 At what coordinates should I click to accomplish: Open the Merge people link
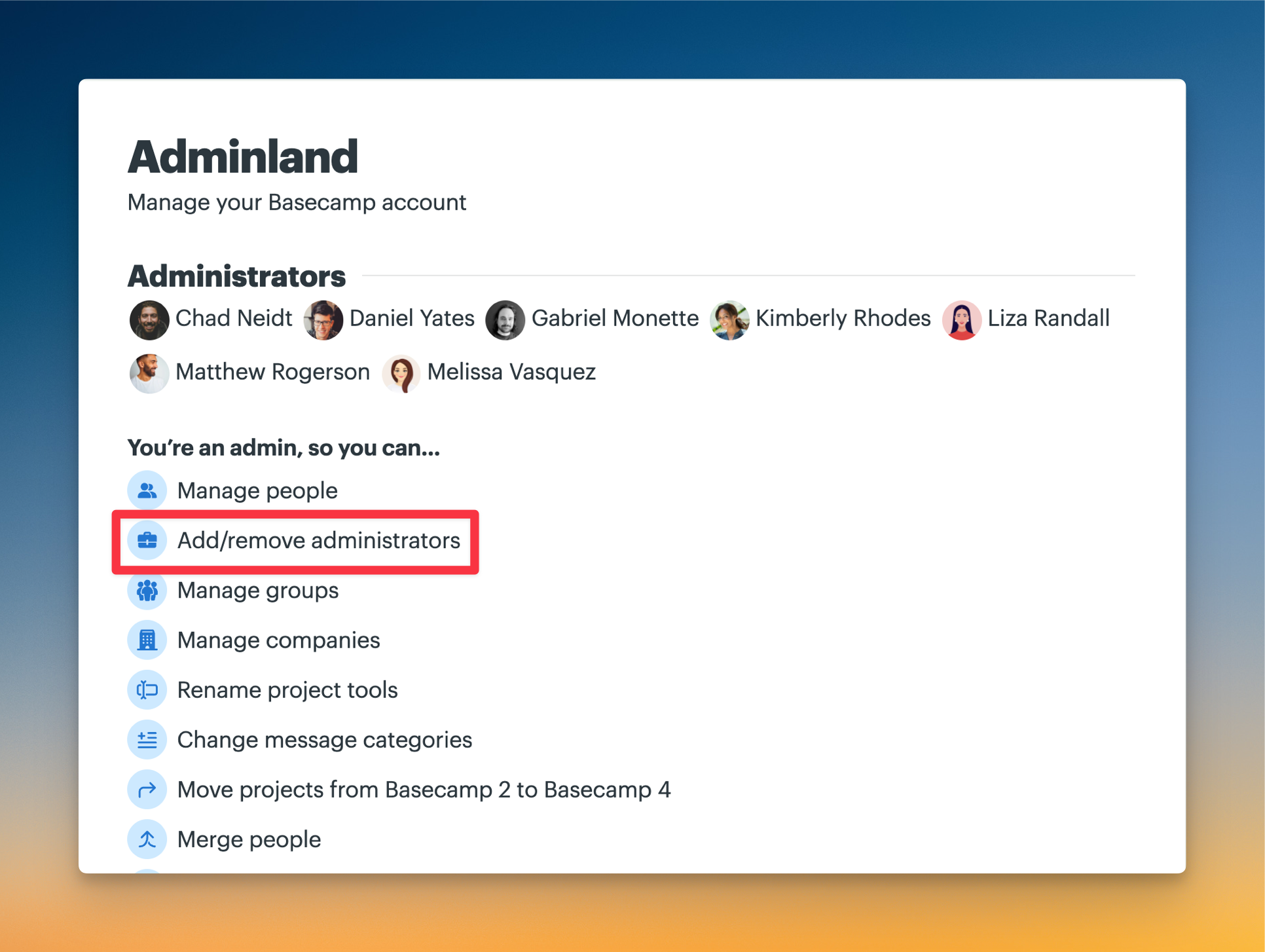click(x=249, y=839)
